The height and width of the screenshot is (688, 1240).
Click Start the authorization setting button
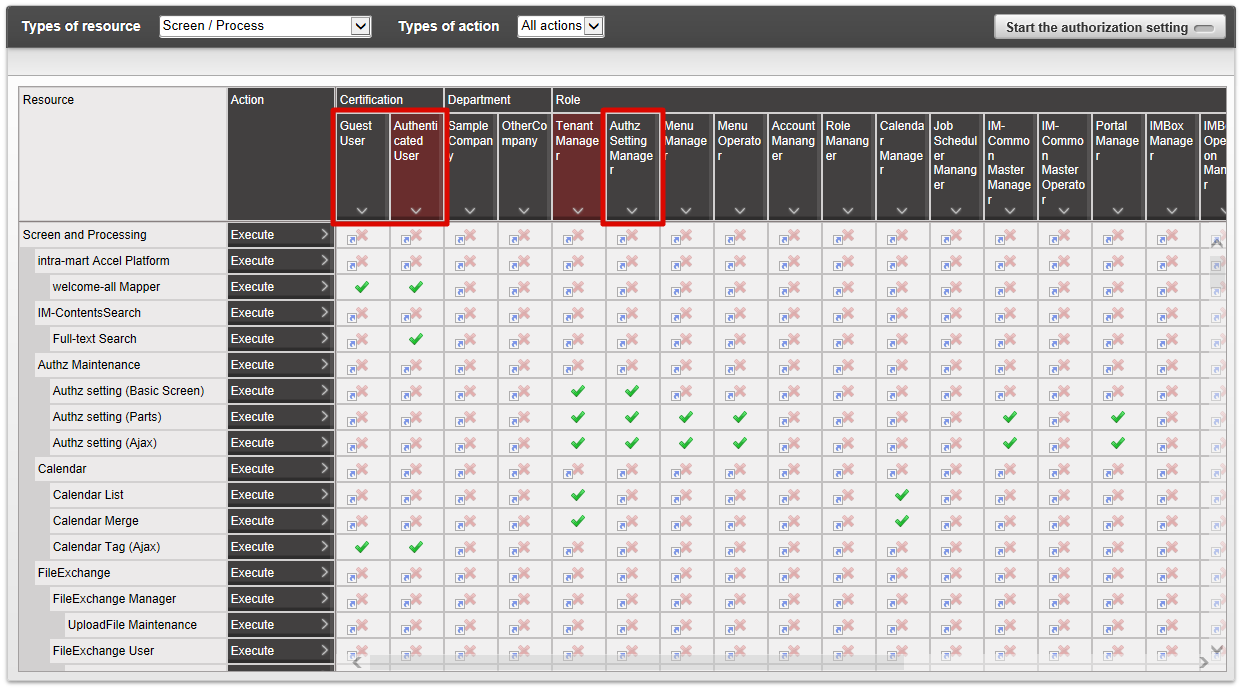pyautogui.click(x=1109, y=27)
